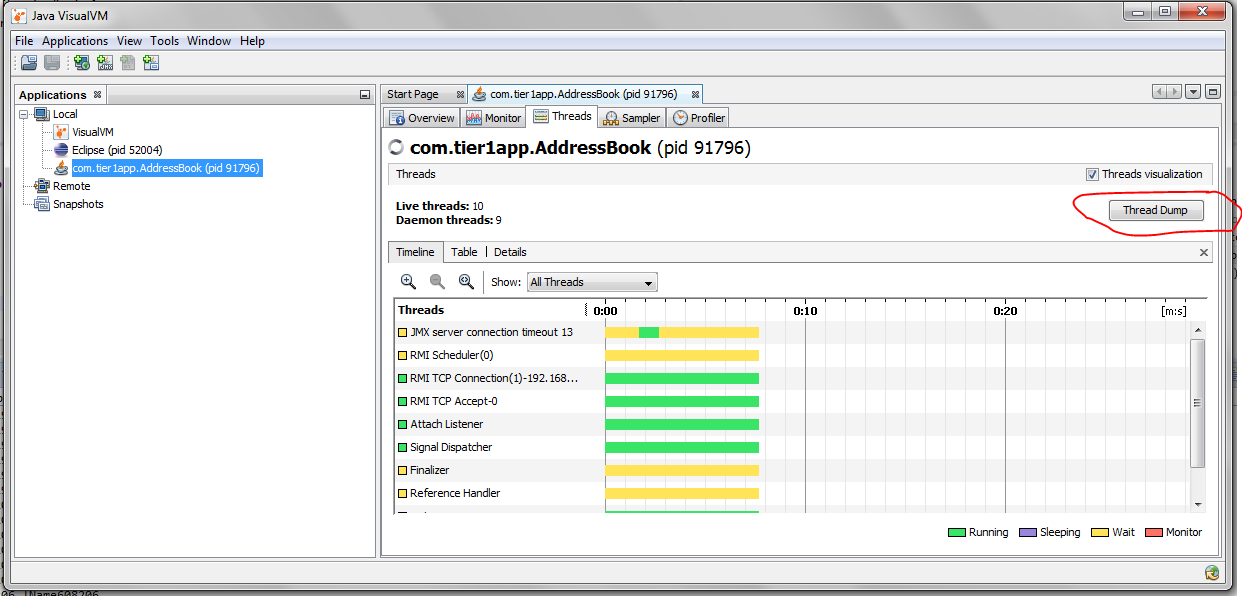Minimize the Applications panel
The width and height of the screenshot is (1242, 596).
coord(365,95)
